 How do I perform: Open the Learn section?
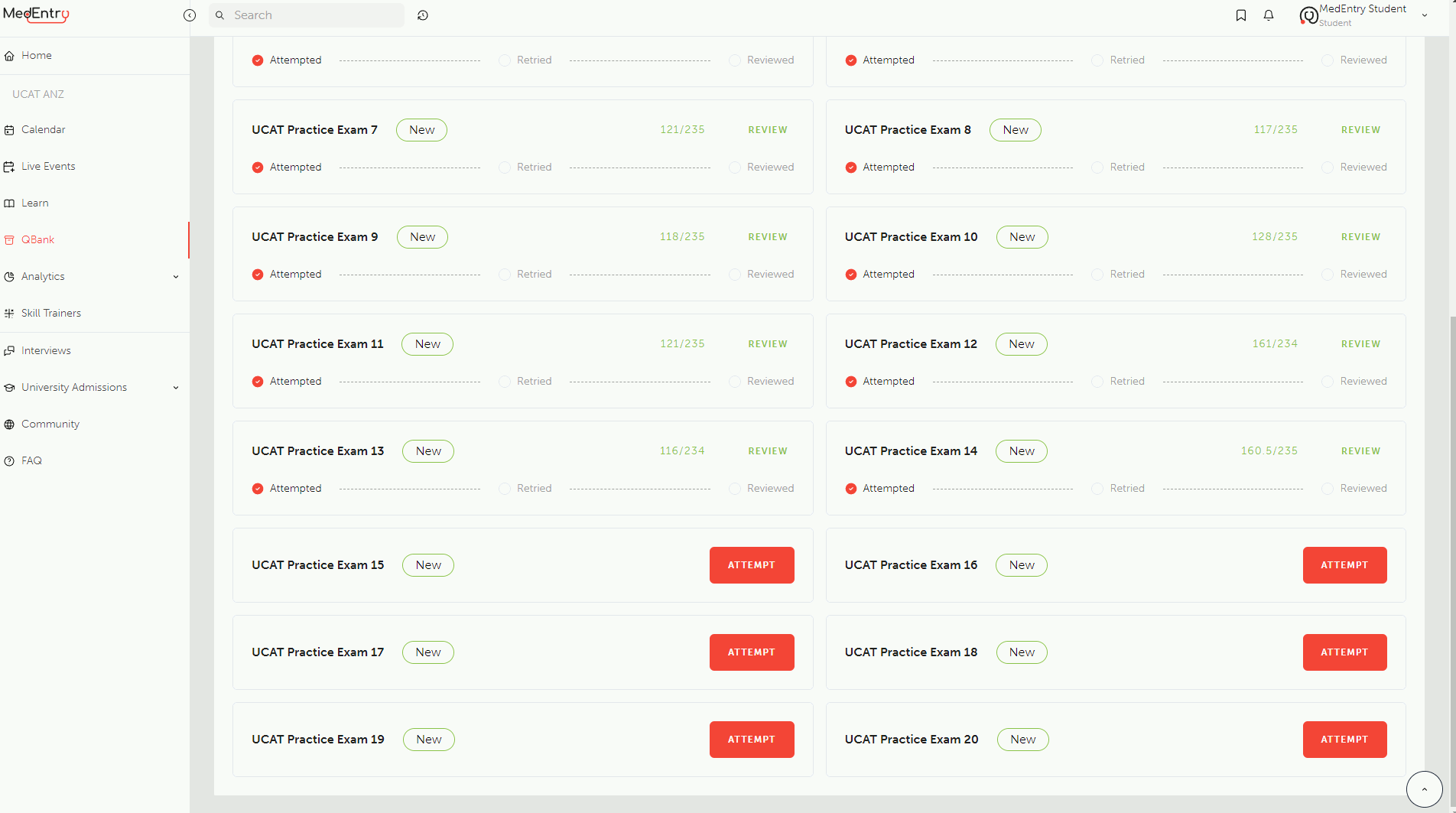click(x=35, y=203)
